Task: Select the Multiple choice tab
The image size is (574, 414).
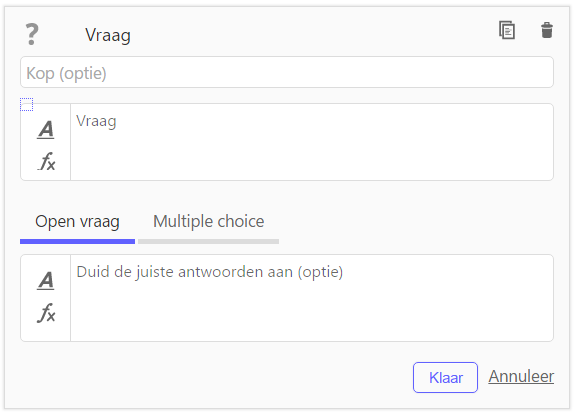Action: pos(209,221)
